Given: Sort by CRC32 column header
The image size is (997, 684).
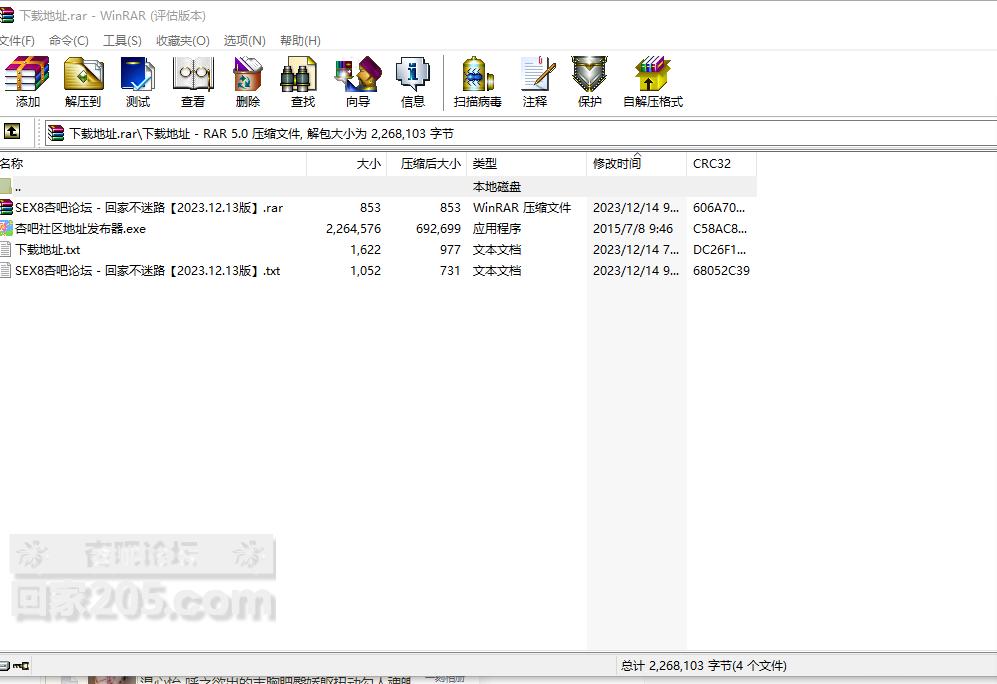Looking at the screenshot, I should coord(722,163).
